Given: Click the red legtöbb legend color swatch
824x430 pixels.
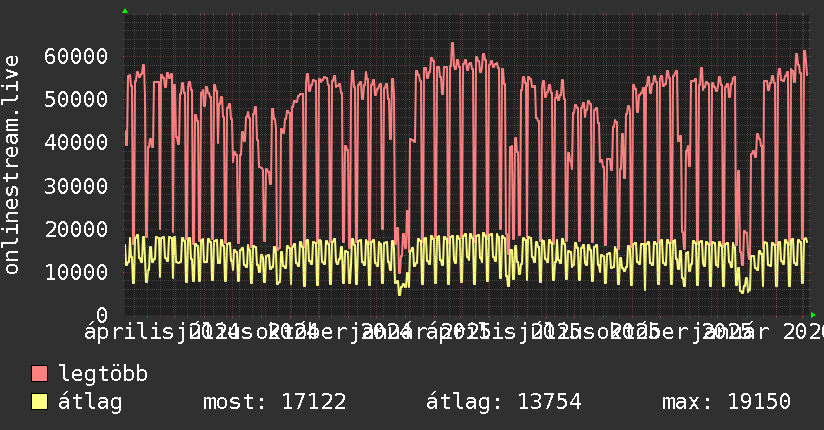Looking at the screenshot, I should tap(39, 374).
